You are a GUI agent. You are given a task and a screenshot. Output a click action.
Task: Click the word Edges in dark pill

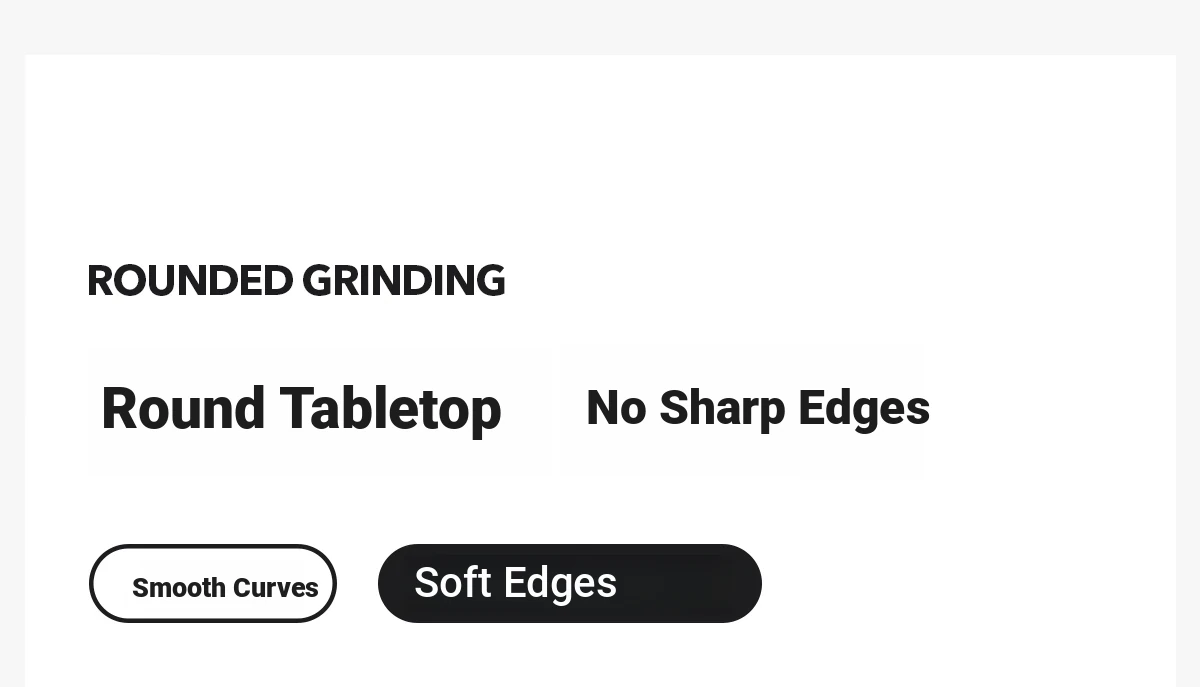click(560, 584)
